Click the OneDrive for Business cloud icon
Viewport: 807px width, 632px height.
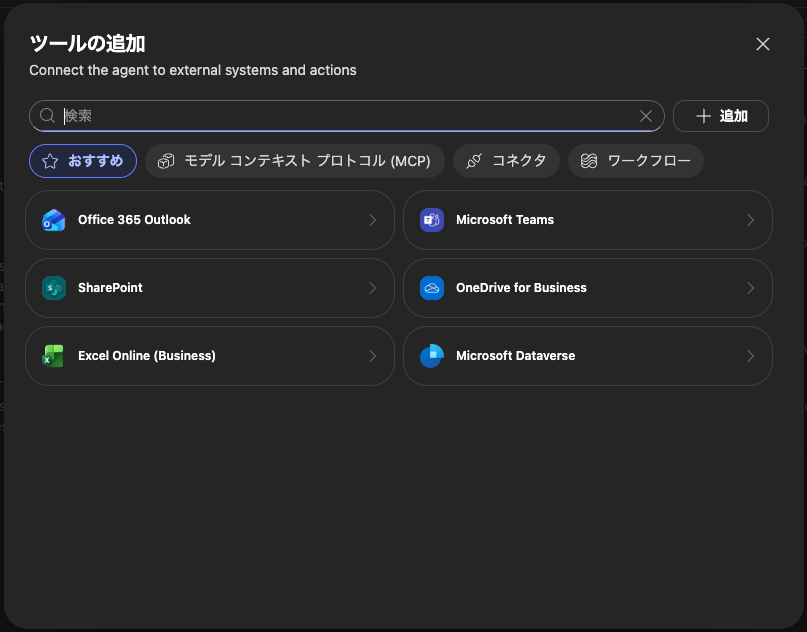[x=432, y=288]
